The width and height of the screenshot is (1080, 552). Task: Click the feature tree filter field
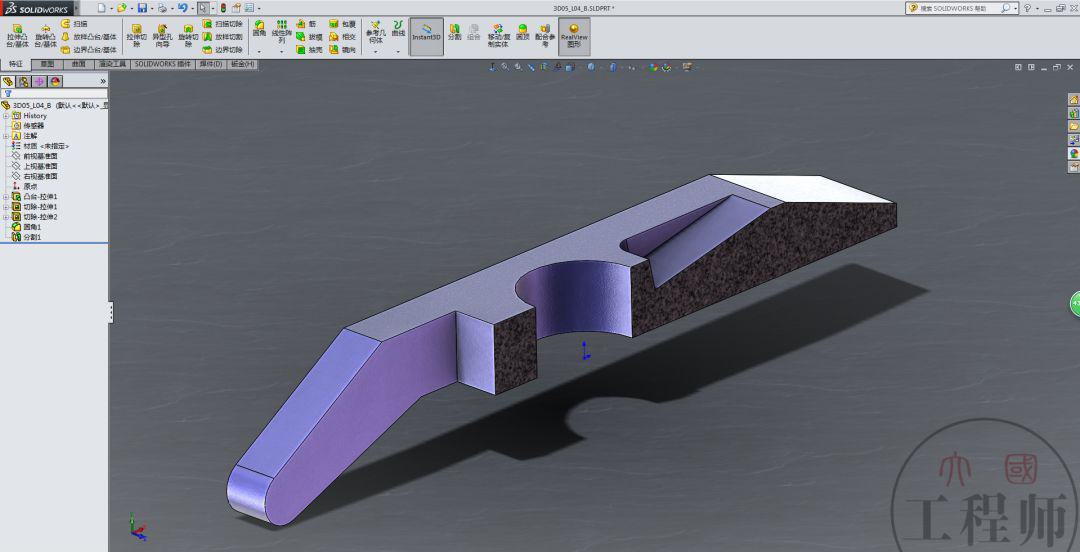55,93
